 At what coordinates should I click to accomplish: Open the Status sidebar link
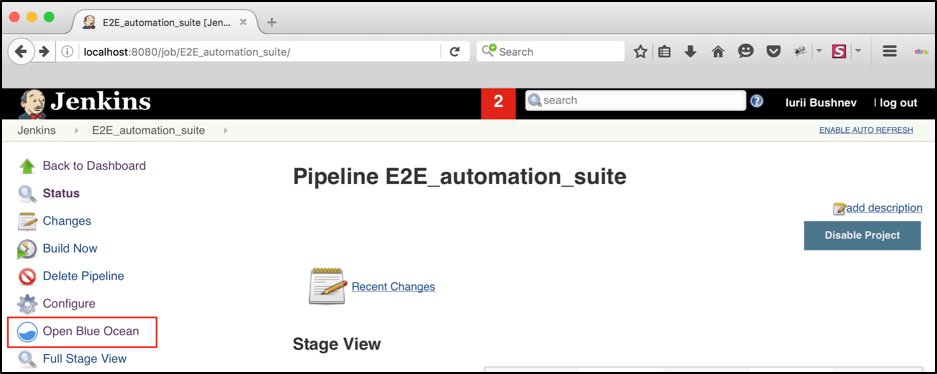[61, 194]
